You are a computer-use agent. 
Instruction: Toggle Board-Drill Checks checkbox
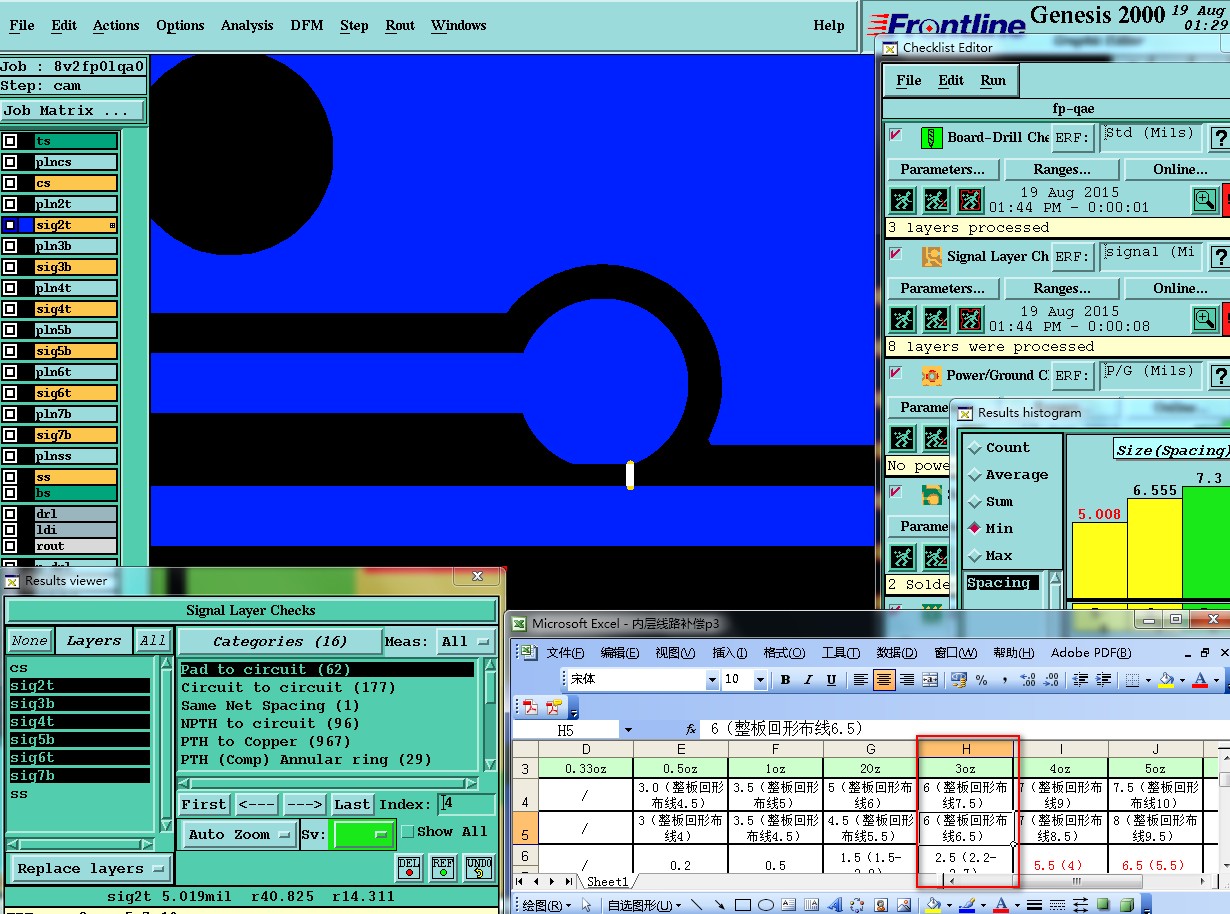pyautogui.click(x=896, y=134)
